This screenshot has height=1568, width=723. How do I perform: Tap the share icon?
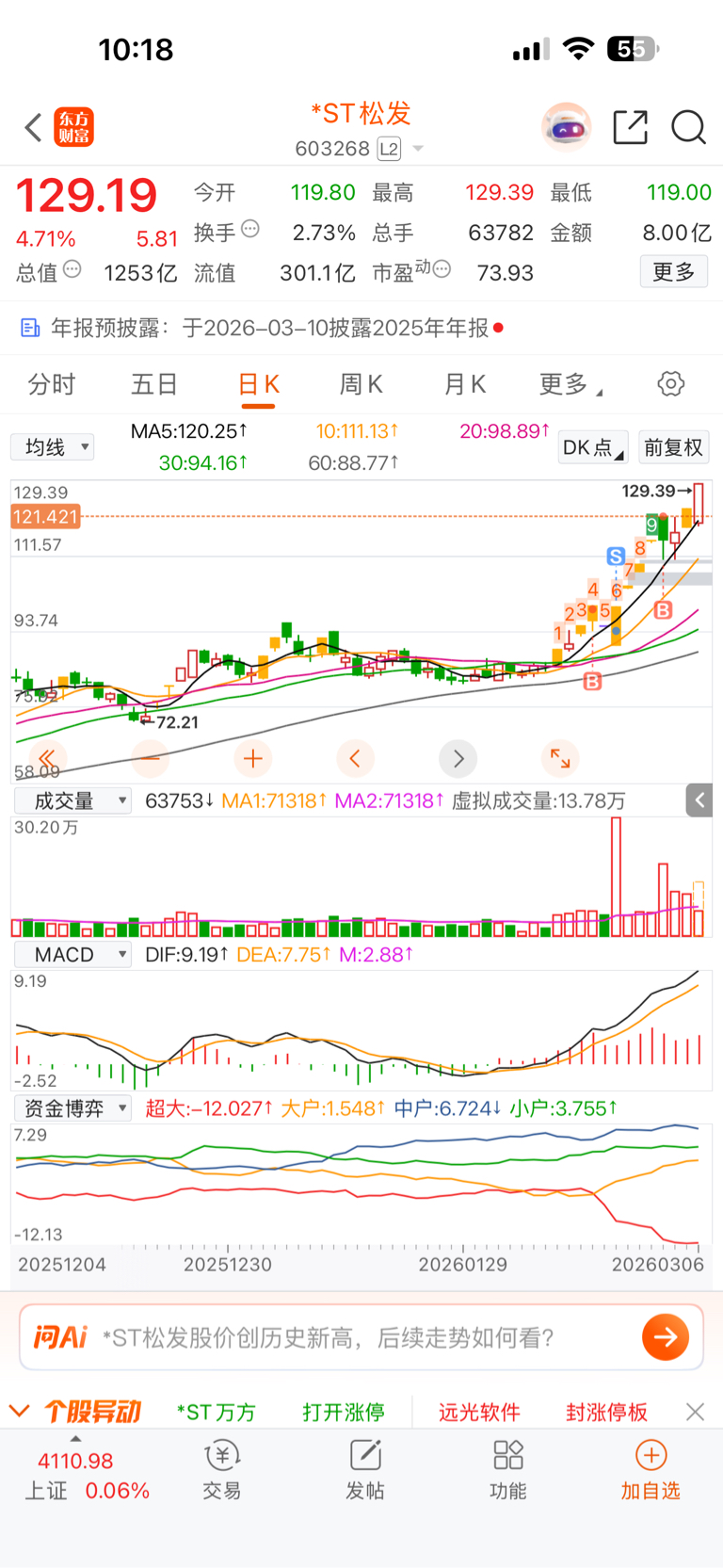630,127
